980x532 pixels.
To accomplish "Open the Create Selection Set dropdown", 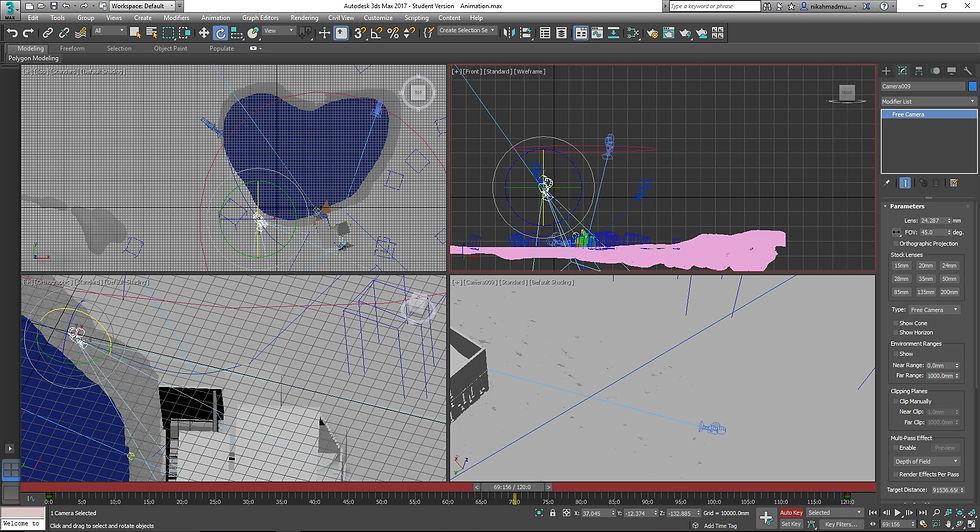I will [467, 30].
